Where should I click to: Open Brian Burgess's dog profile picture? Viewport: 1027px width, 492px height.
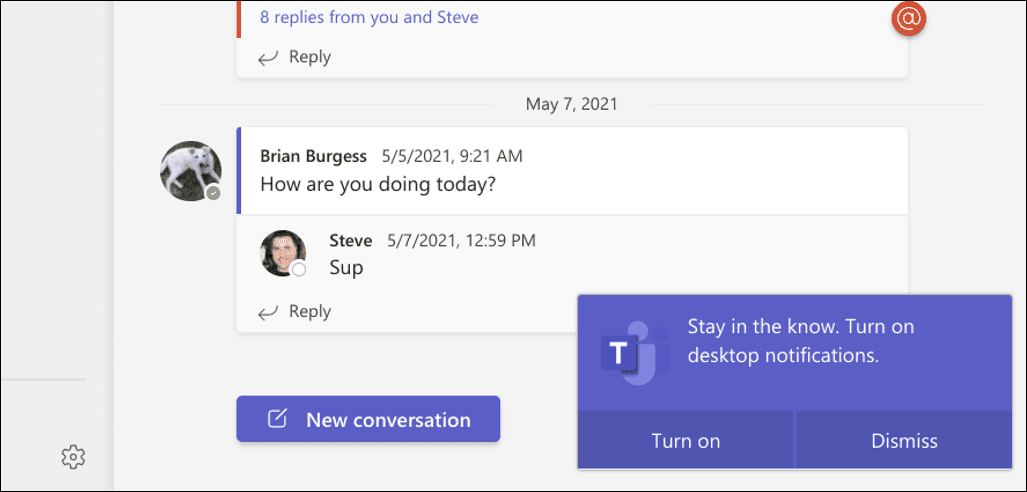click(190, 170)
